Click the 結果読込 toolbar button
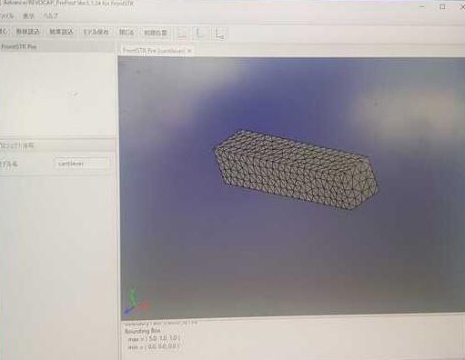The image size is (465, 360). 61,32
